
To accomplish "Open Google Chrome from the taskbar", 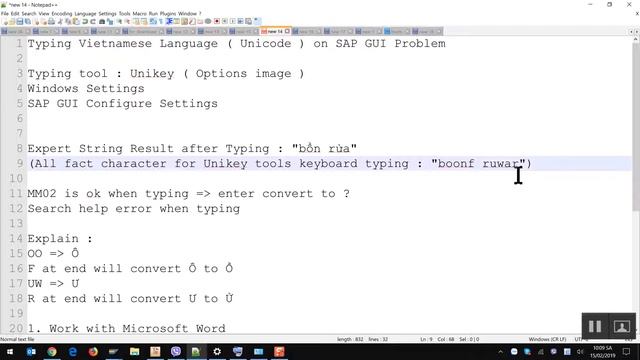I will (52, 351).
